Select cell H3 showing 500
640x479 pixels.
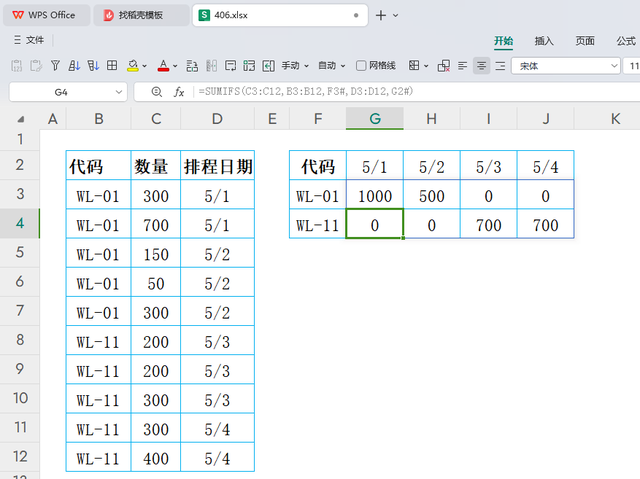(x=431, y=196)
